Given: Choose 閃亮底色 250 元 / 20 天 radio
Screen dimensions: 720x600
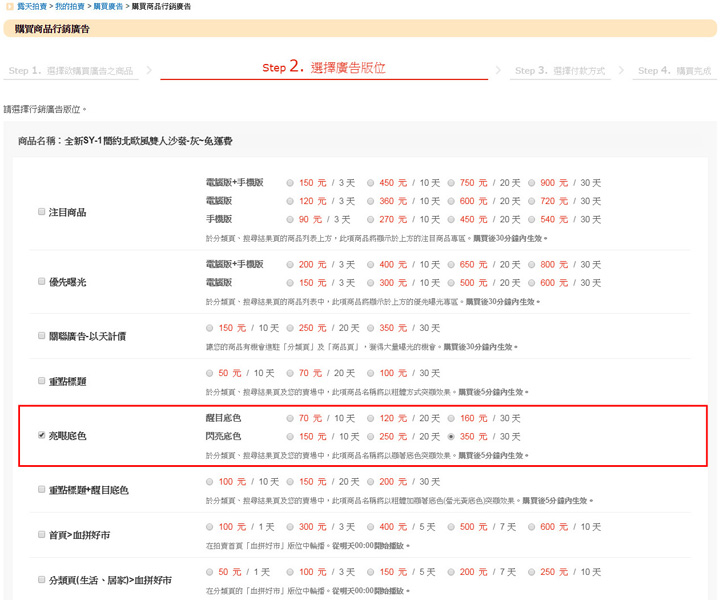Looking at the screenshot, I should tap(371, 437).
